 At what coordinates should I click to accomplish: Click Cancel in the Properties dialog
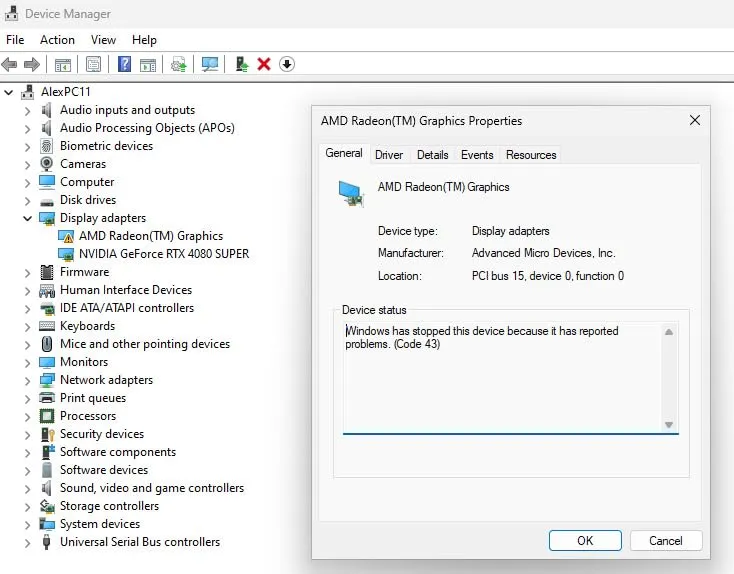pos(666,541)
